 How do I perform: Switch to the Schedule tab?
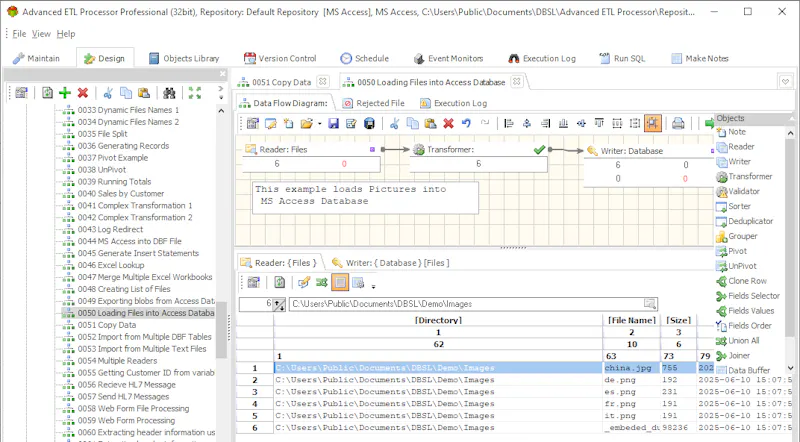coord(364,58)
